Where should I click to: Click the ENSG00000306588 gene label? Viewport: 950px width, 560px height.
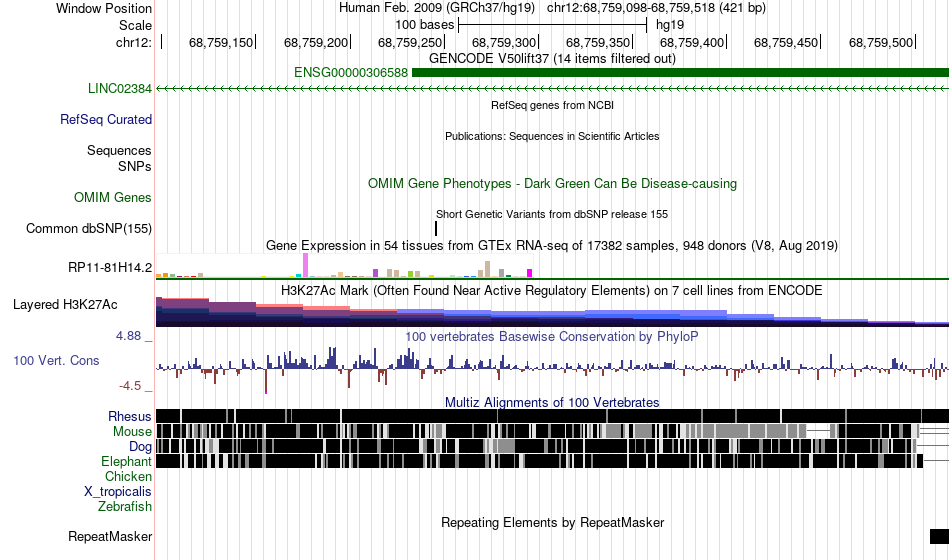point(351,73)
